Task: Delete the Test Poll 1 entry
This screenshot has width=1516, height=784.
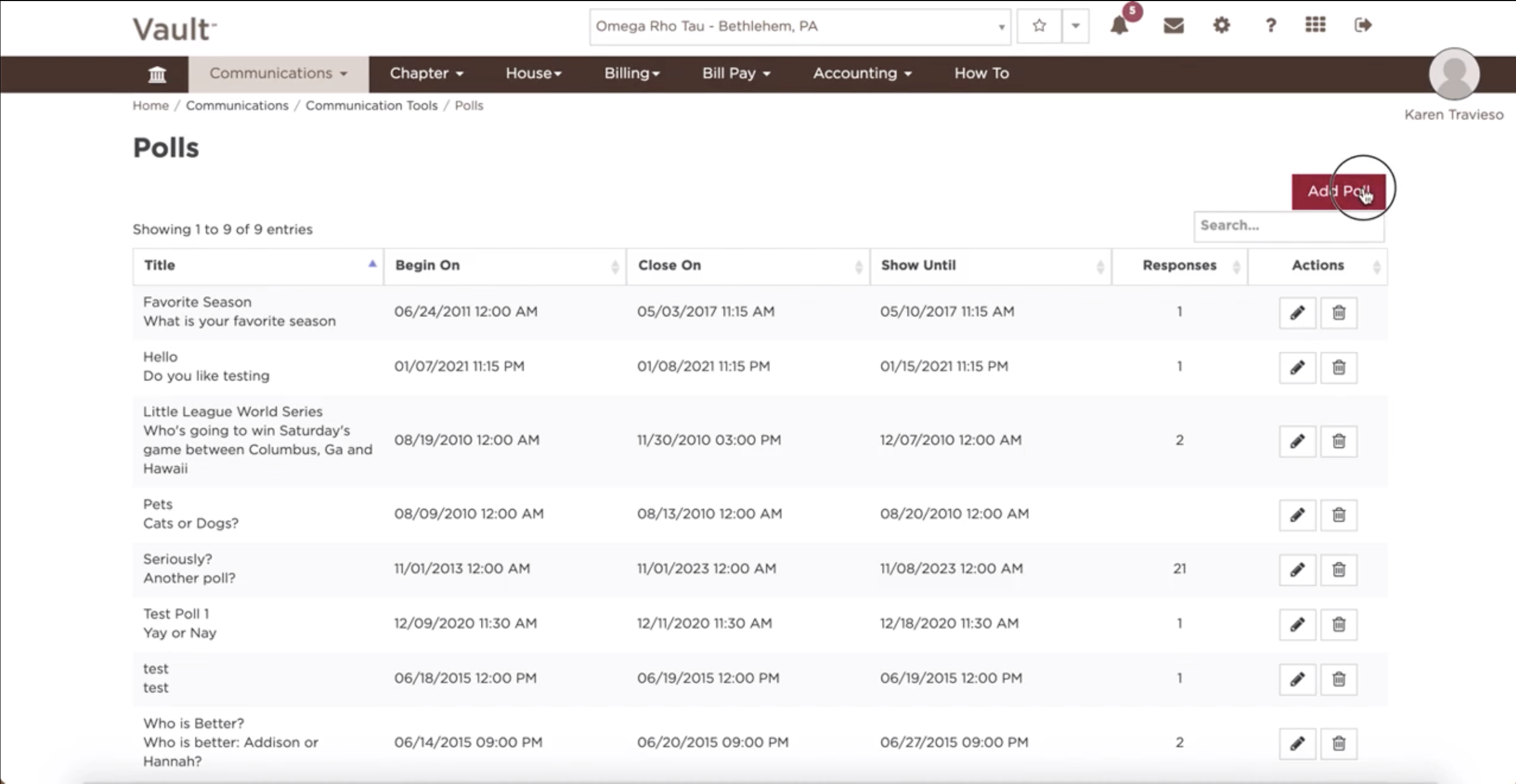Action: pyautogui.click(x=1339, y=624)
